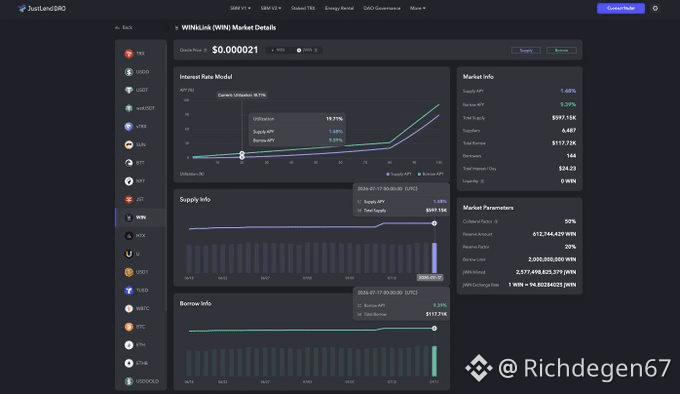Open DAO Governance menu item
680x394 pixels.
382,8
